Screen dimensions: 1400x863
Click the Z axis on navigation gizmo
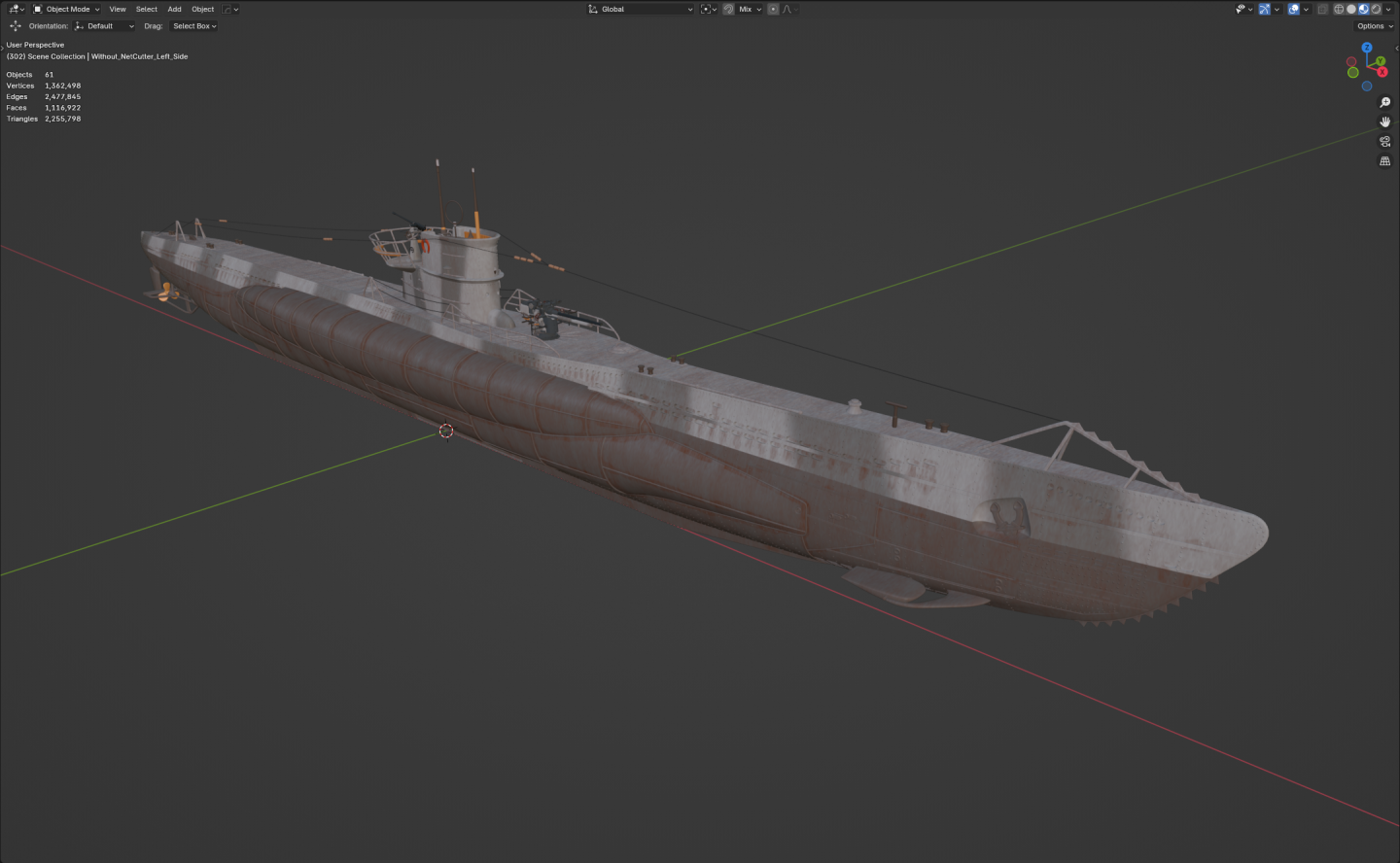coord(1367,48)
